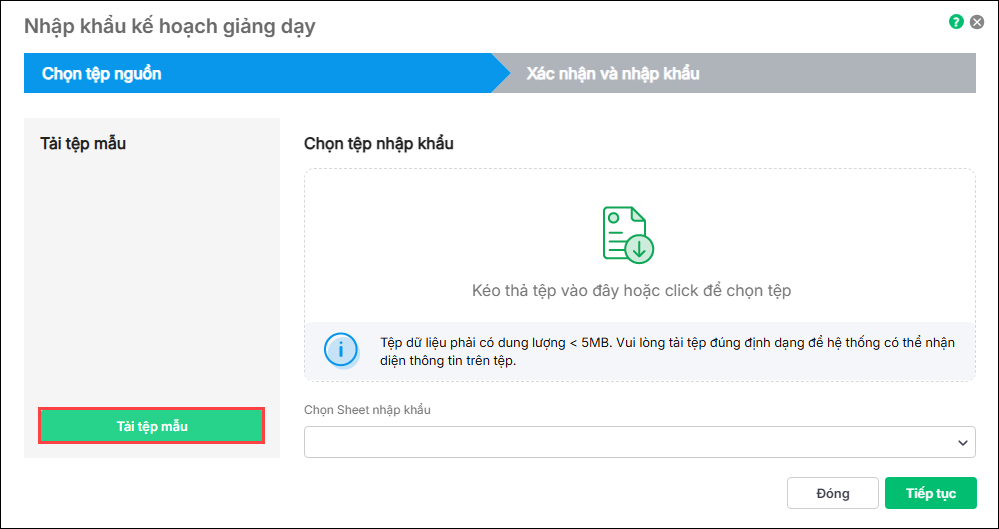Click 'Kéo thả tệp vào đây' text to choose file
This screenshot has height=529, width=999.
point(631,291)
